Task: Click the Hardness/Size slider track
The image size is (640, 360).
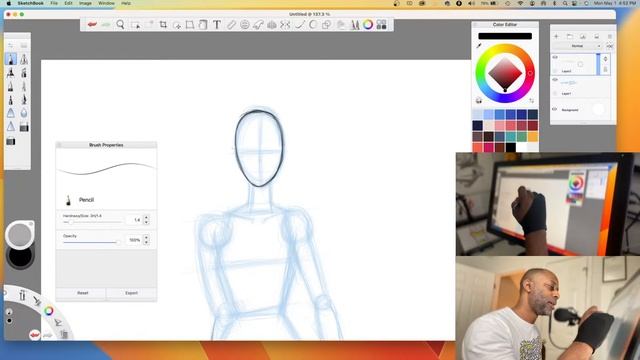Action: pyautogui.click(x=92, y=222)
